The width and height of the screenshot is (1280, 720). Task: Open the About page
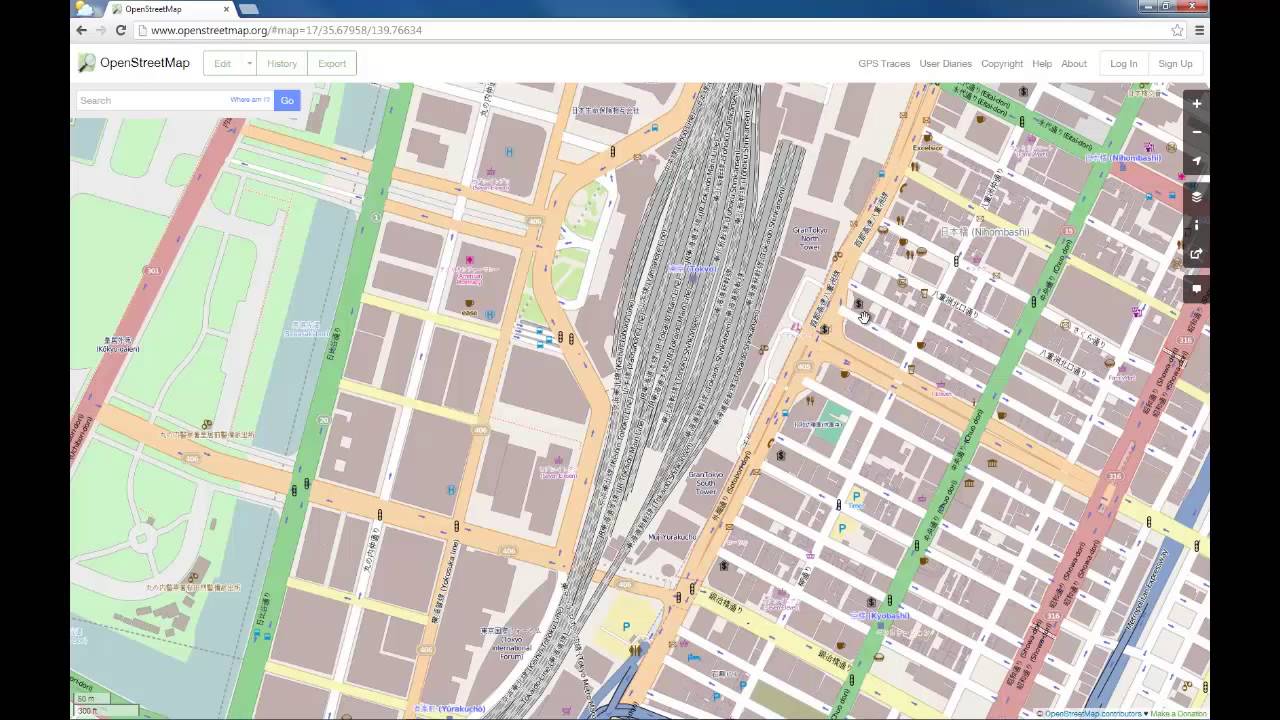pyautogui.click(x=1074, y=64)
